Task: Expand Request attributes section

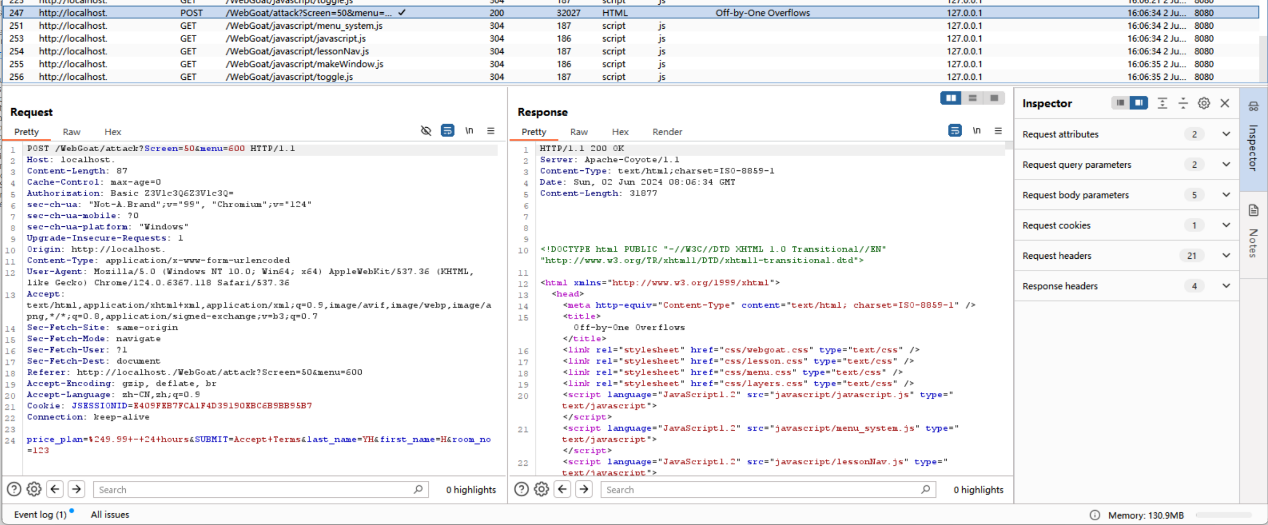Action: pyautogui.click(x=1227, y=134)
